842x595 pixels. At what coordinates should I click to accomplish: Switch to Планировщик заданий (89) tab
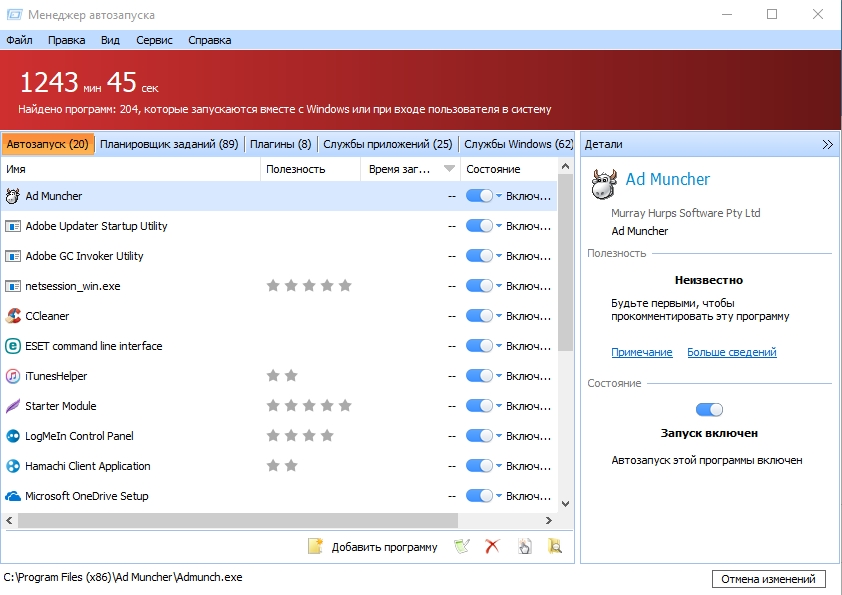[x=169, y=144]
